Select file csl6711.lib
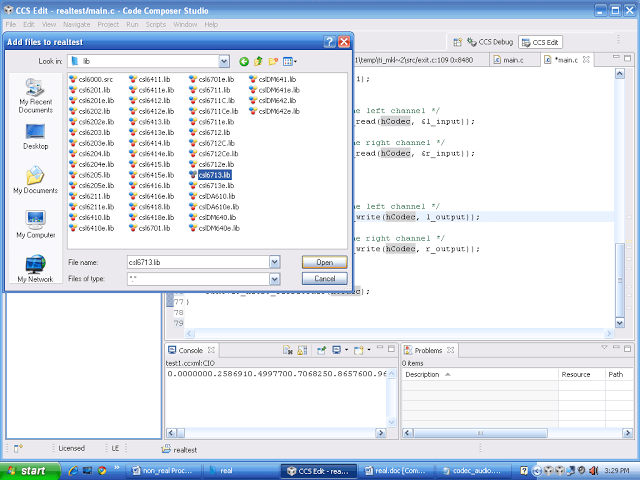 pyautogui.click(x=210, y=90)
